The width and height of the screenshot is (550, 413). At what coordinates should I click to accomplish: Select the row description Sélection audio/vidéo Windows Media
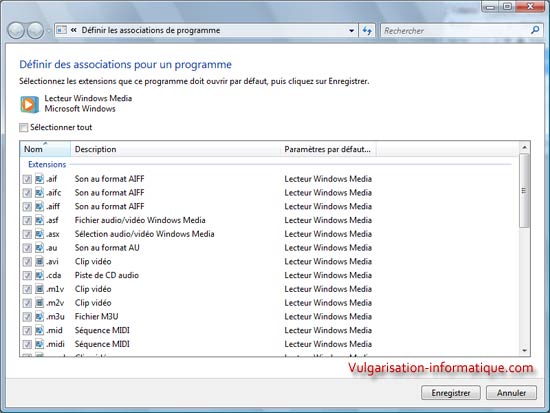(145, 234)
